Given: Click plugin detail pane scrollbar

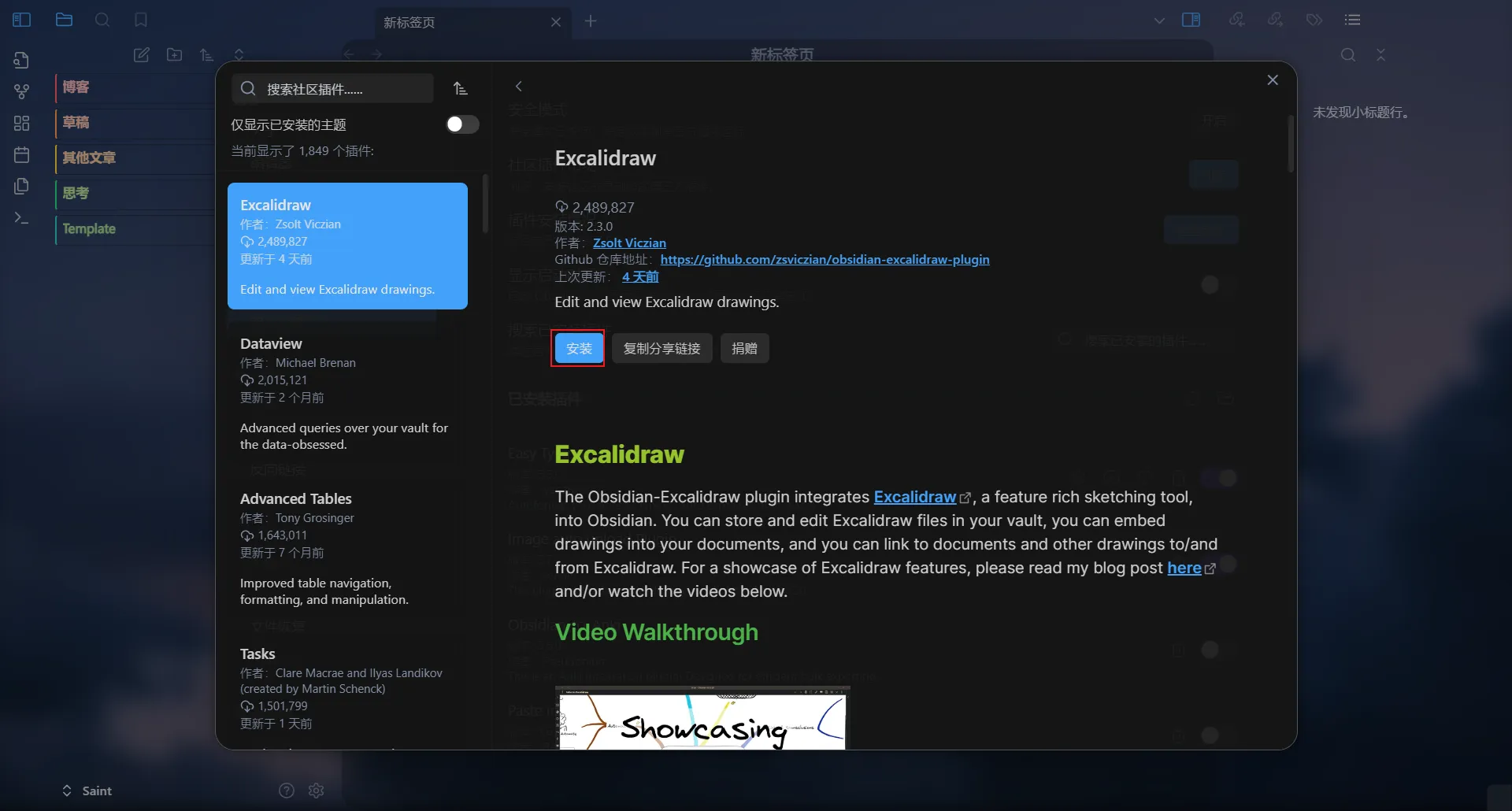Looking at the screenshot, I should click(x=1291, y=144).
